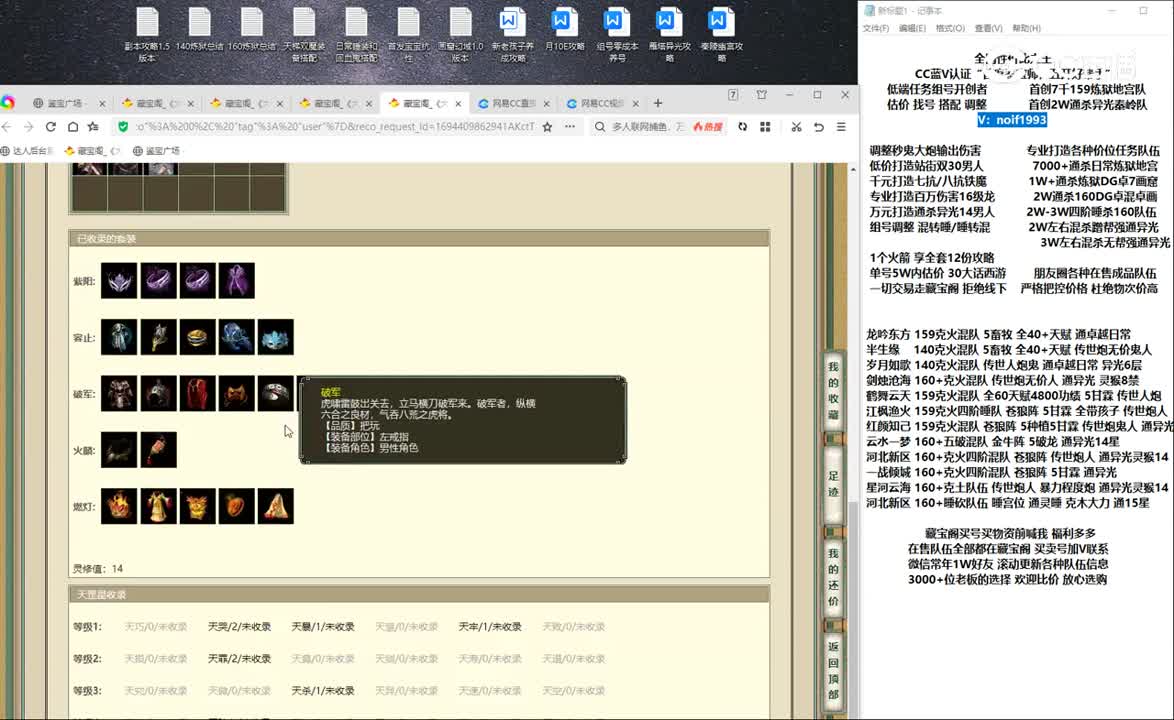This screenshot has width=1174, height=720.
Task: Click the highlighted V: noif1993 text in Notepad
Action: click(x=1012, y=120)
